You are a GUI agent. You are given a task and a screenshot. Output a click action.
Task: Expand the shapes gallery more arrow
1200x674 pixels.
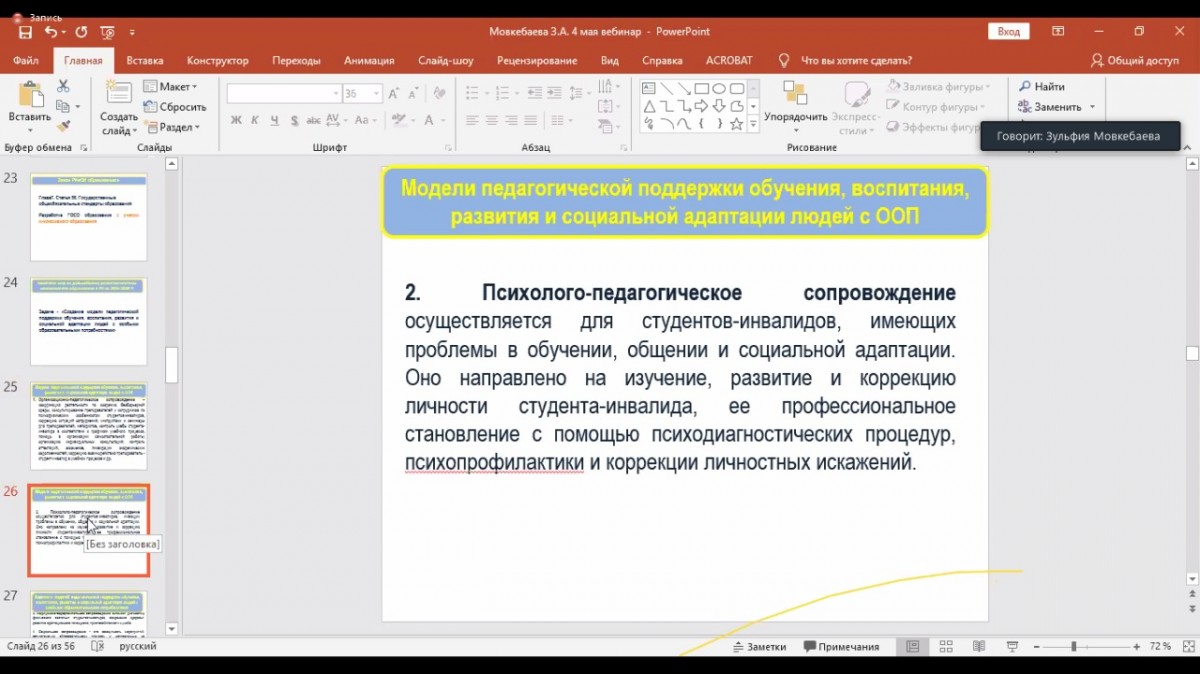(755, 125)
